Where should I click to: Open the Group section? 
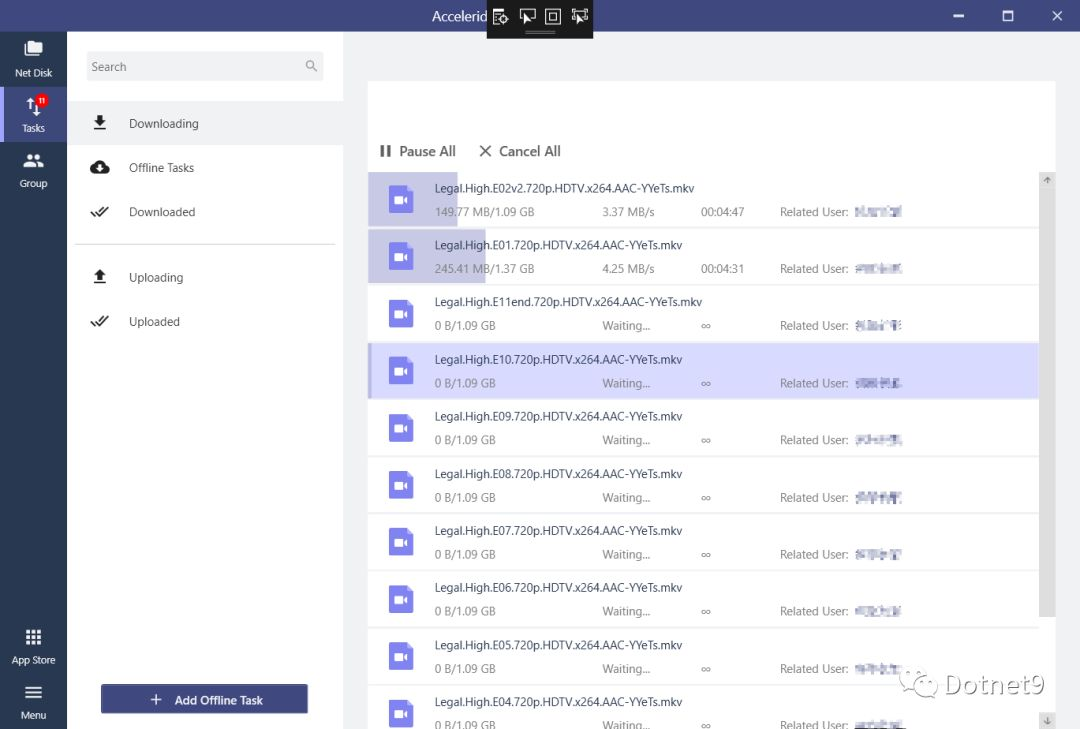point(33,170)
